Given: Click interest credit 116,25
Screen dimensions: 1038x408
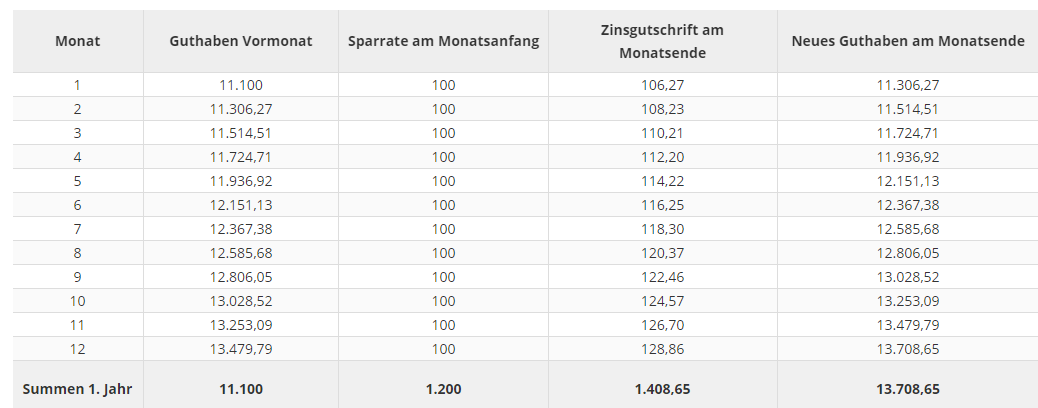Looking at the screenshot, I should [663, 205].
